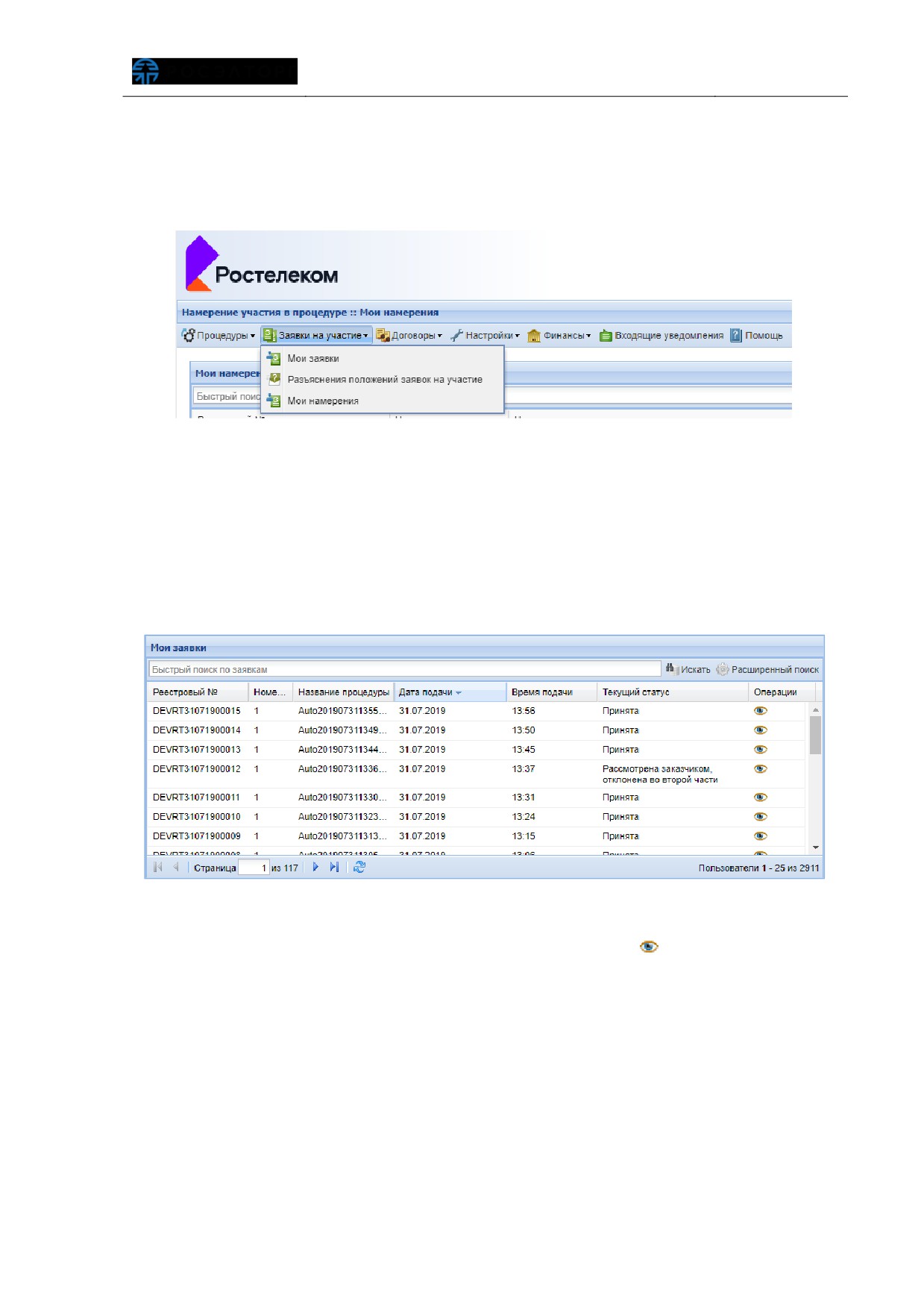Viewport: 924px width, 1307px height.
Task: Click the Операции column header
Action: (x=782, y=692)
